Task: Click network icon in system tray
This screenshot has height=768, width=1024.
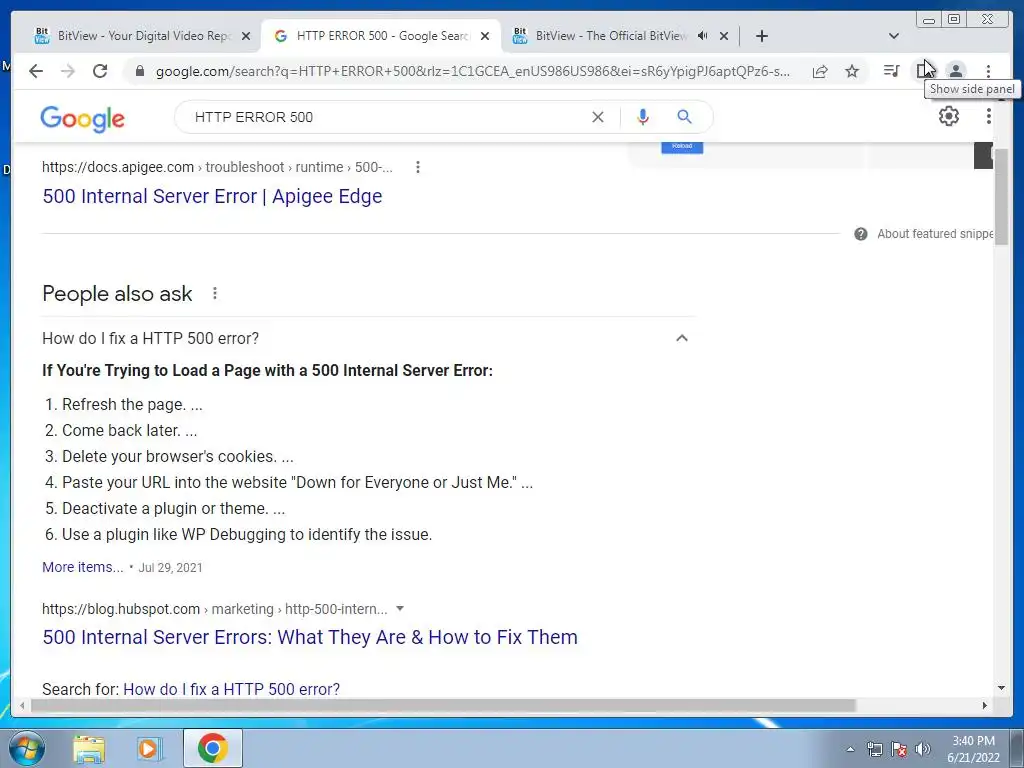Action: pyautogui.click(x=874, y=749)
